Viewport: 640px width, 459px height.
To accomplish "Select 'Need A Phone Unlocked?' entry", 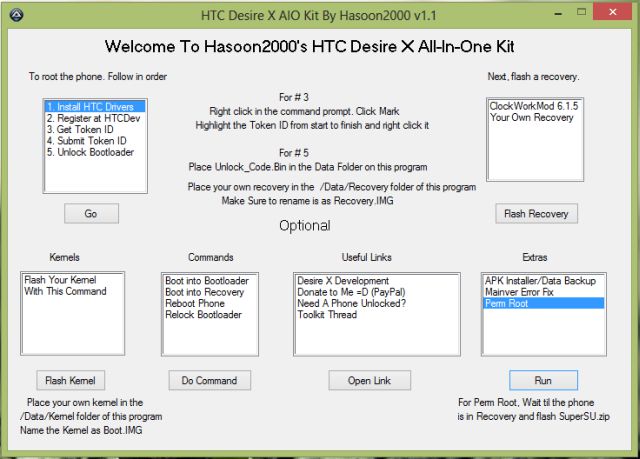I will pos(377,304).
